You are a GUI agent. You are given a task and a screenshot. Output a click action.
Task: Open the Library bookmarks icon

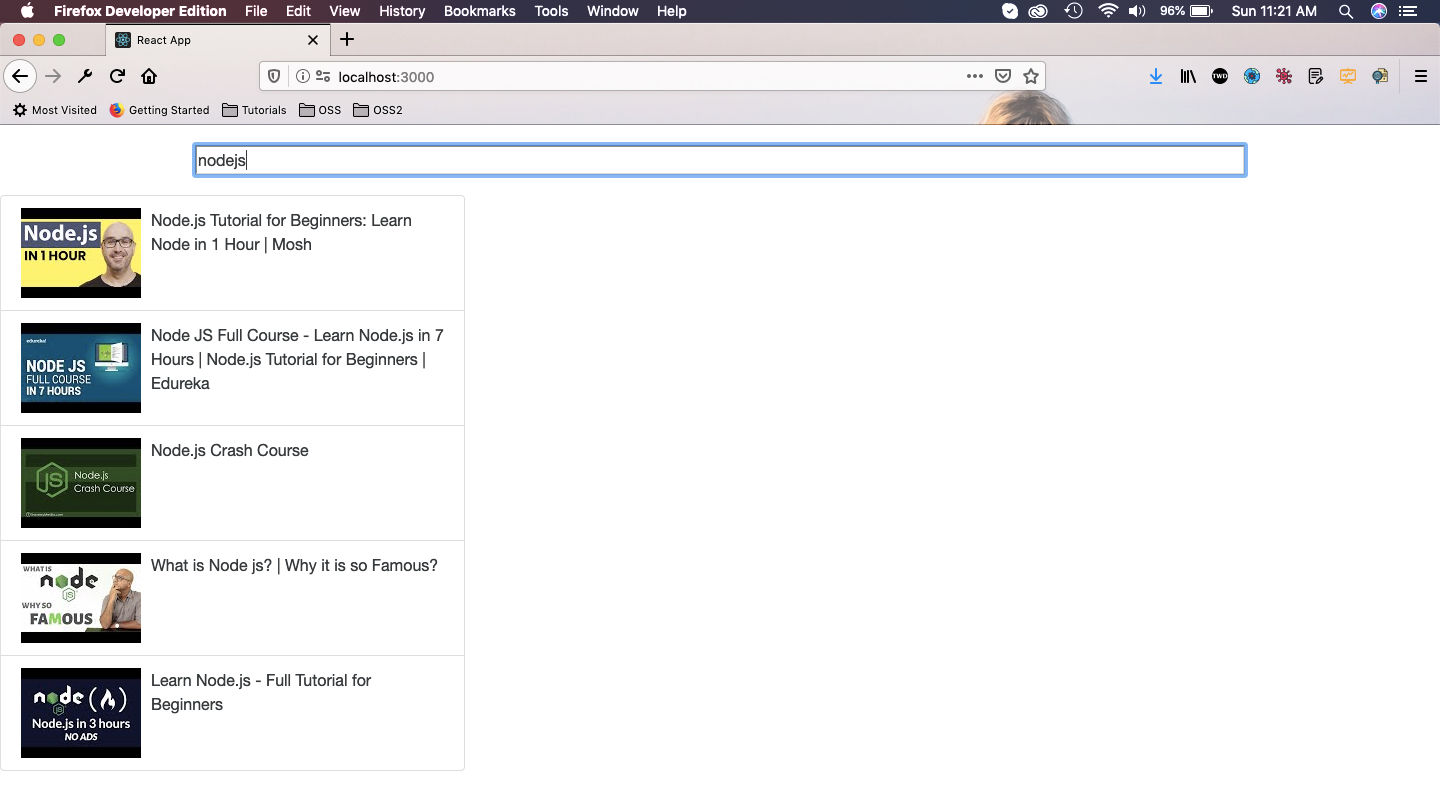point(1188,76)
